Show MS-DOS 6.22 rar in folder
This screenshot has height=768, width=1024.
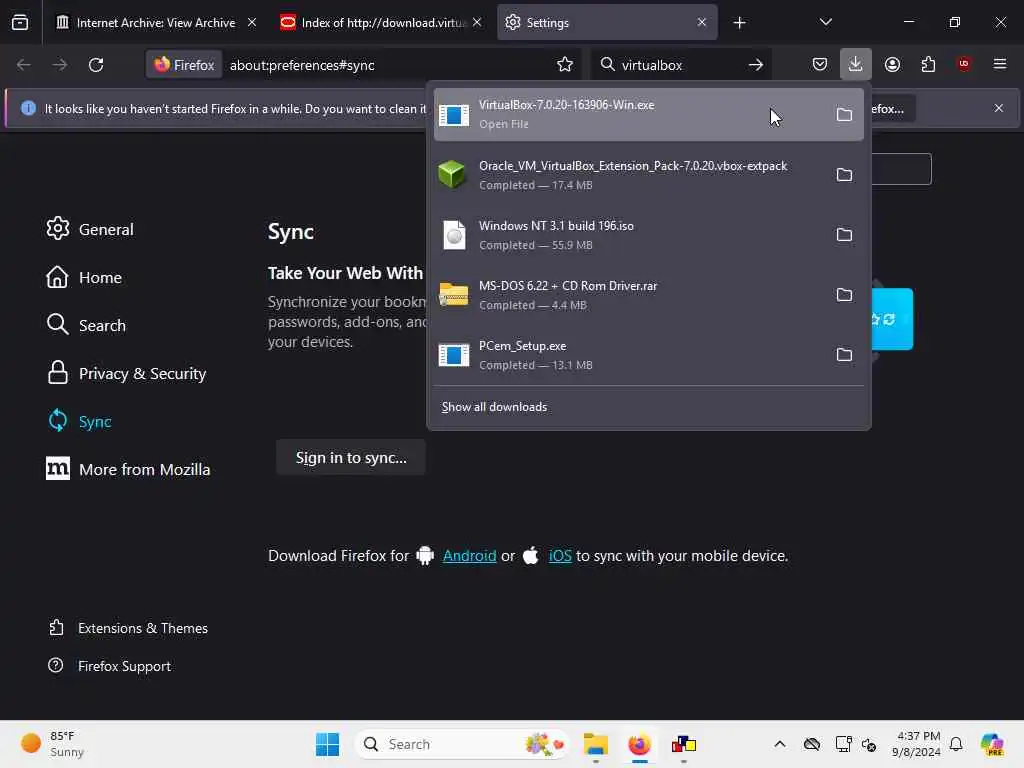tap(844, 295)
